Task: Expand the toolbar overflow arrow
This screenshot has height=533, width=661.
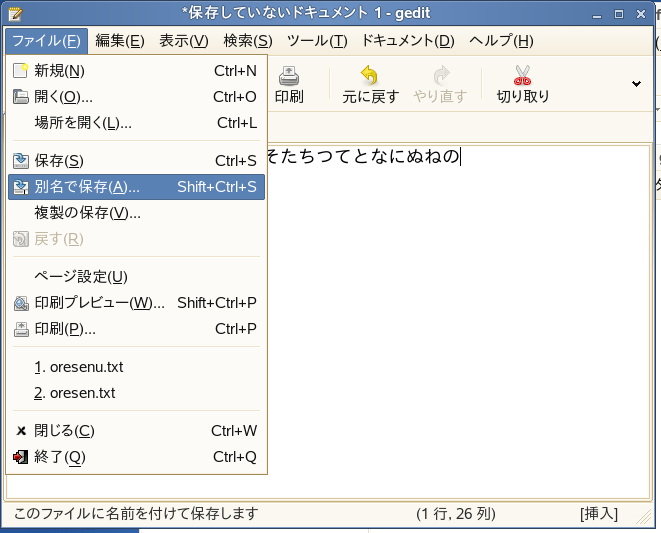Action: point(636,83)
